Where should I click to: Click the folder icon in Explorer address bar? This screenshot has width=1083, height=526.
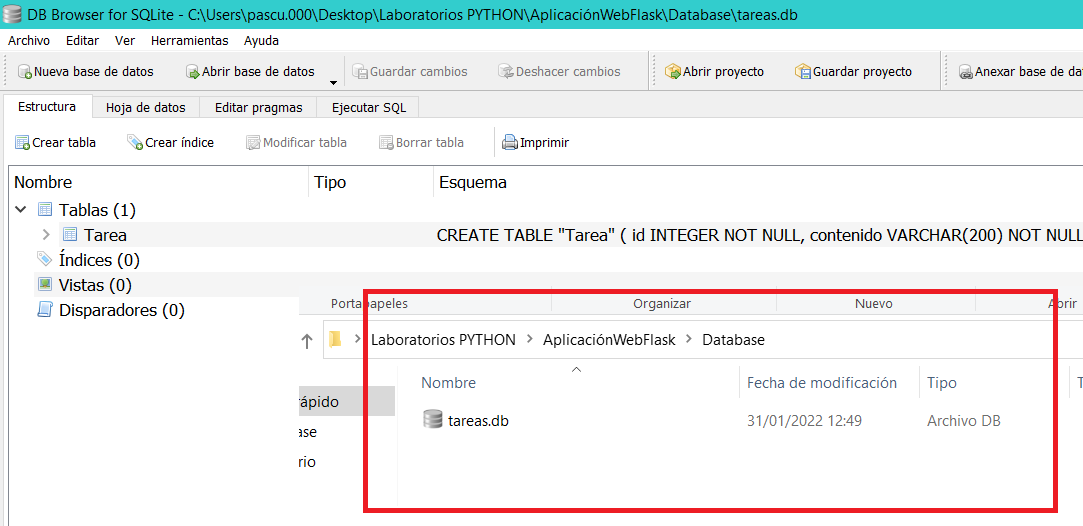click(x=336, y=340)
